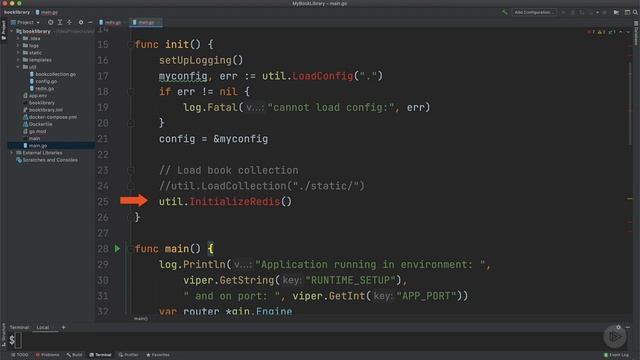Expand the .idea folder
Image resolution: width=640 pixels, height=360 pixels.
click(x=18, y=38)
